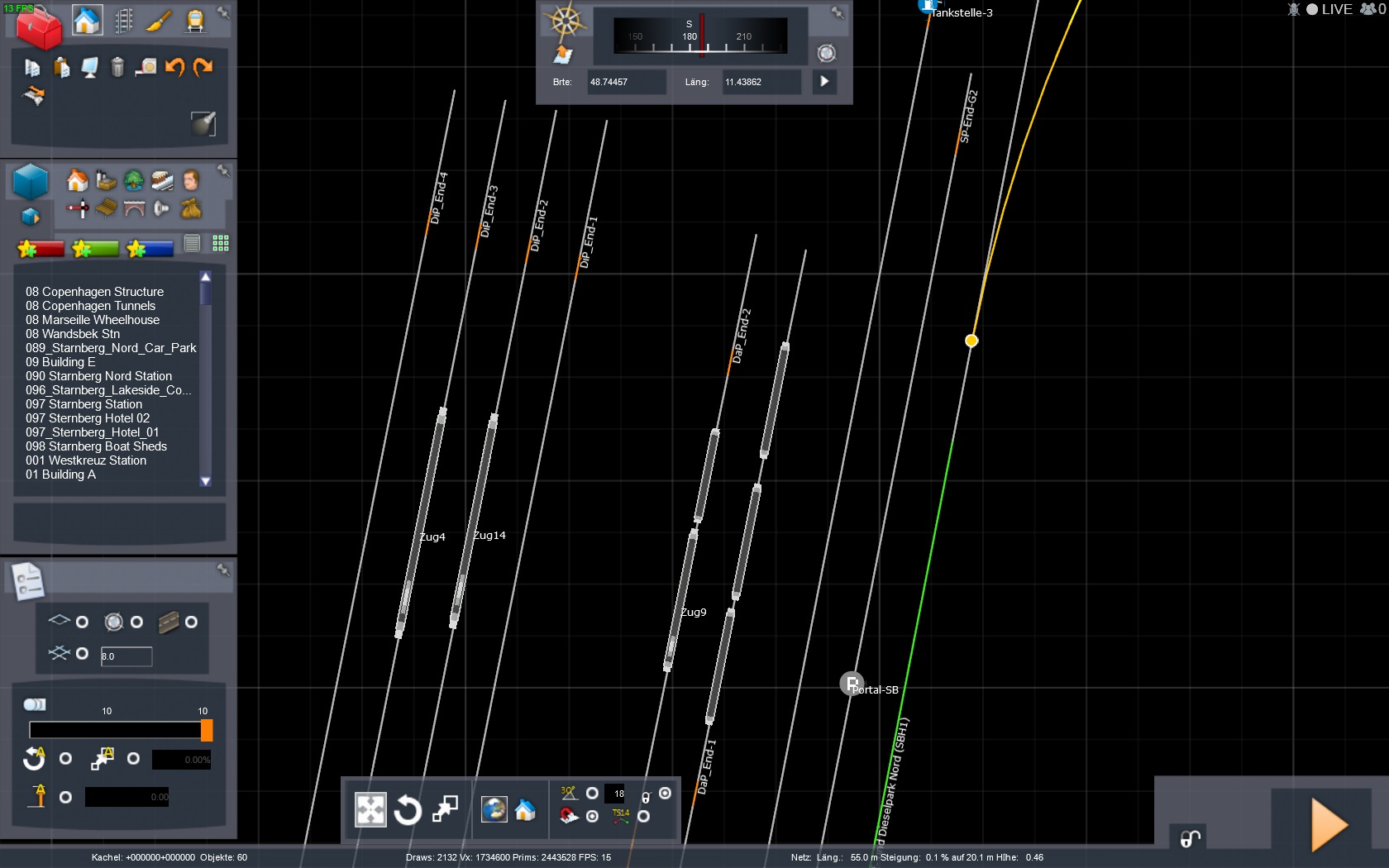Toggle the auto-scale random option
Screen dimensions: 1389x868
[x=133, y=758]
